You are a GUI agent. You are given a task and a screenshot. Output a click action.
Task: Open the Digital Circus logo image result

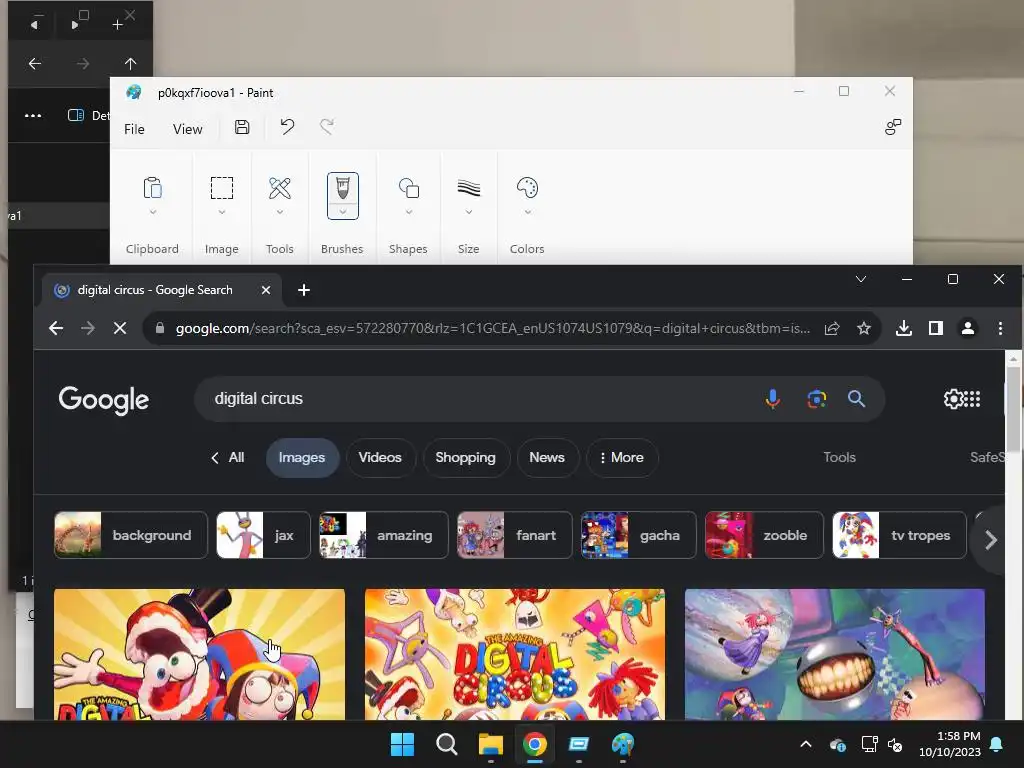coord(515,654)
